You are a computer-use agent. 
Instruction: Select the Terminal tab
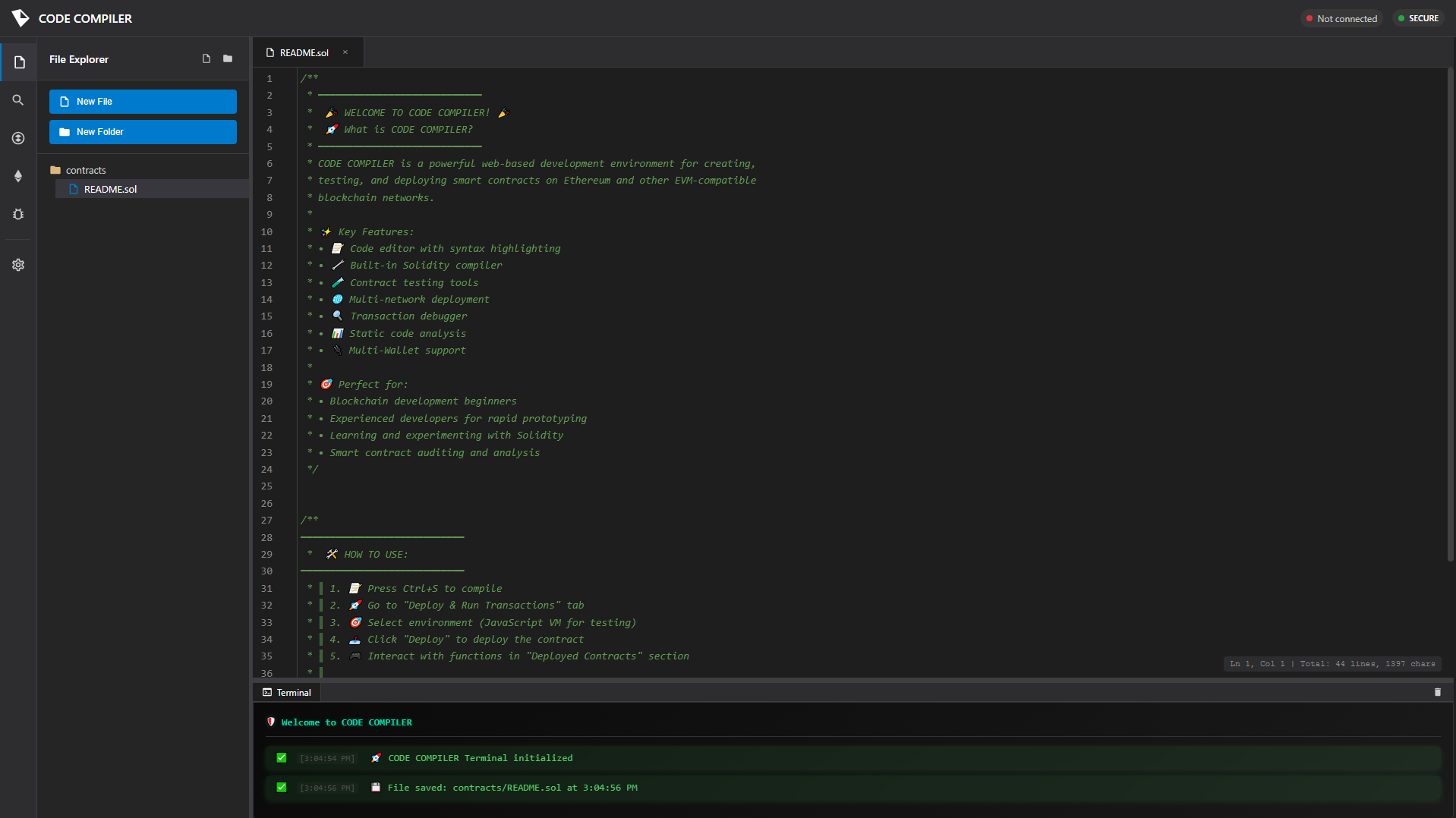pyautogui.click(x=287, y=692)
